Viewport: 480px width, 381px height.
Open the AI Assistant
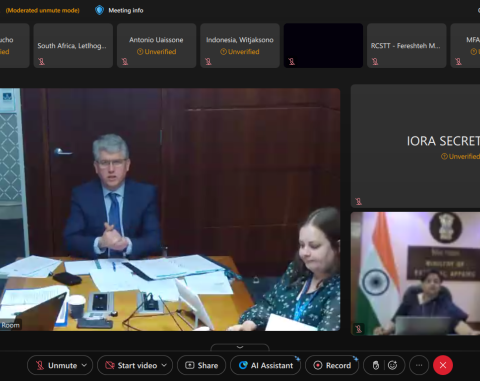click(266, 365)
